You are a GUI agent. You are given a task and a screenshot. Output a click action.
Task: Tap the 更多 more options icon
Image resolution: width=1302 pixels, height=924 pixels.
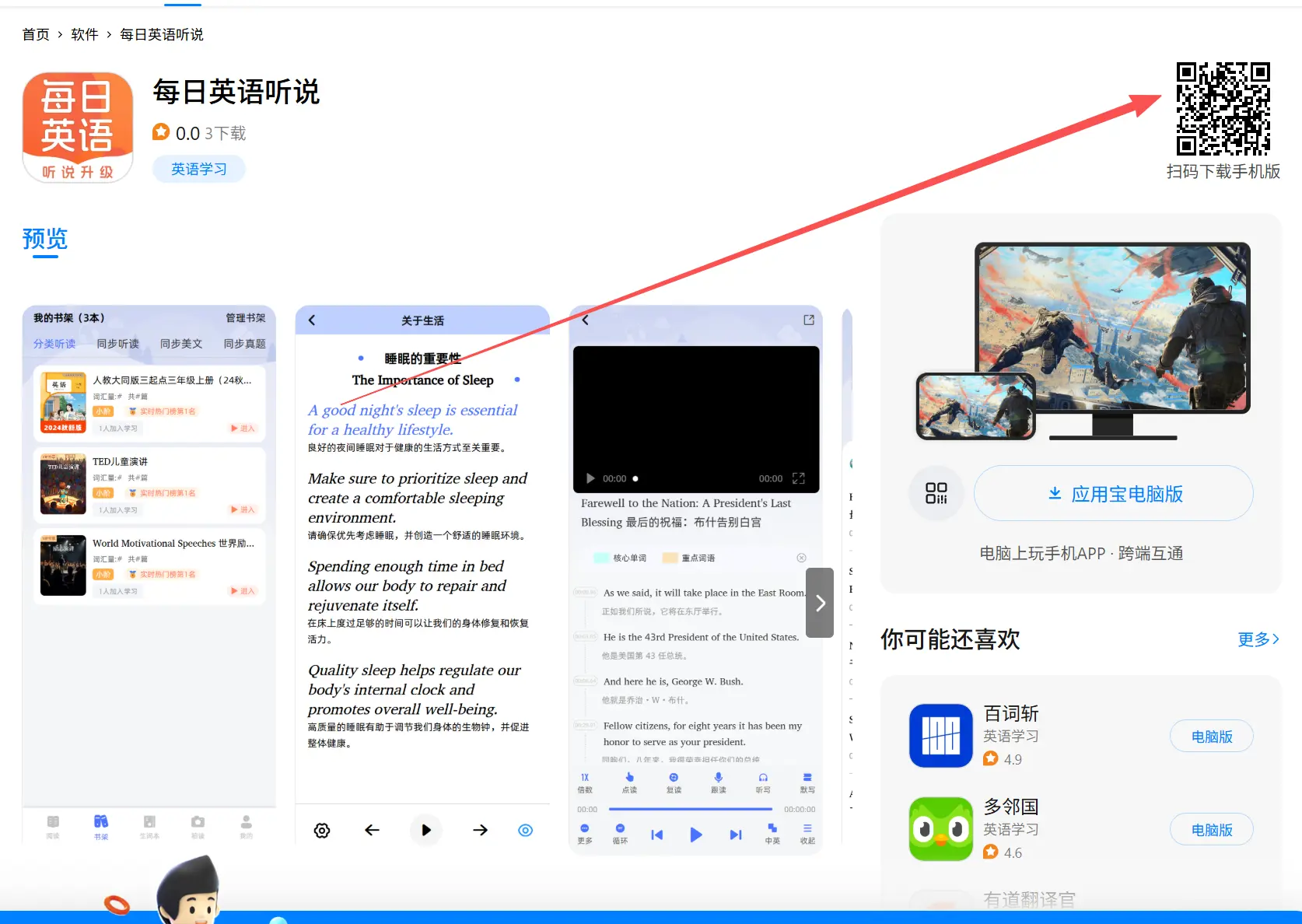point(585,831)
